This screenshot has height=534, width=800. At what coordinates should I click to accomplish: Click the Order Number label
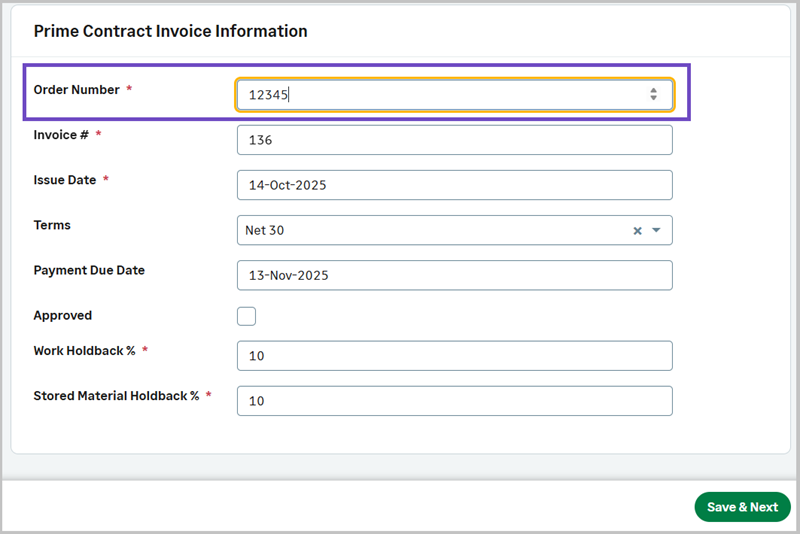tap(76, 90)
